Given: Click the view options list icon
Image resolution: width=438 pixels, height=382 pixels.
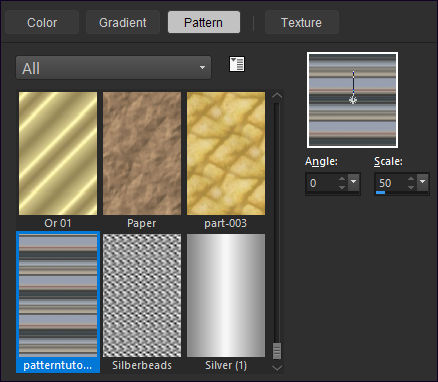Looking at the screenshot, I should point(237,64).
